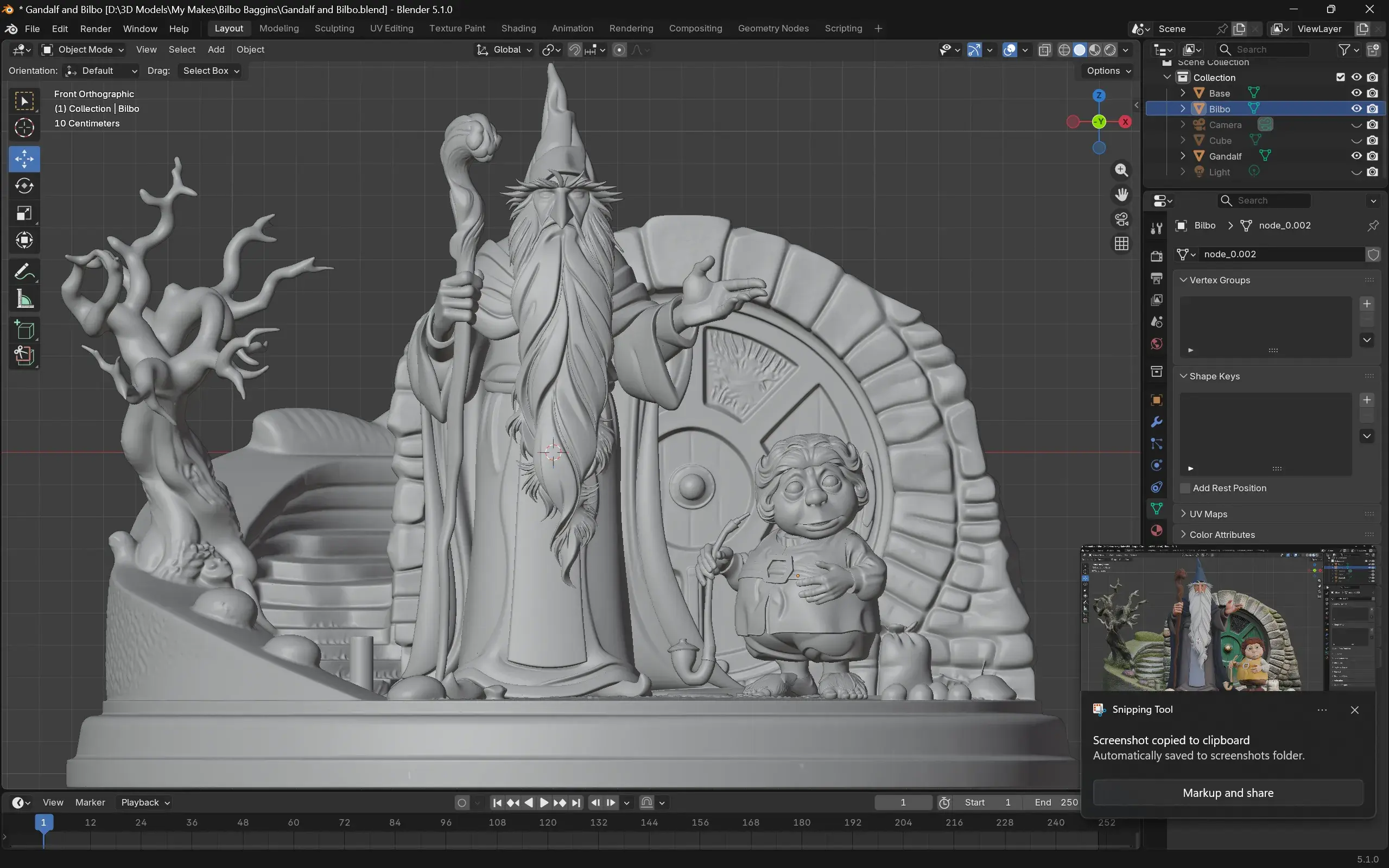Expand the Gandalf tree item
The height and width of the screenshot is (868, 1389).
coord(1182,156)
